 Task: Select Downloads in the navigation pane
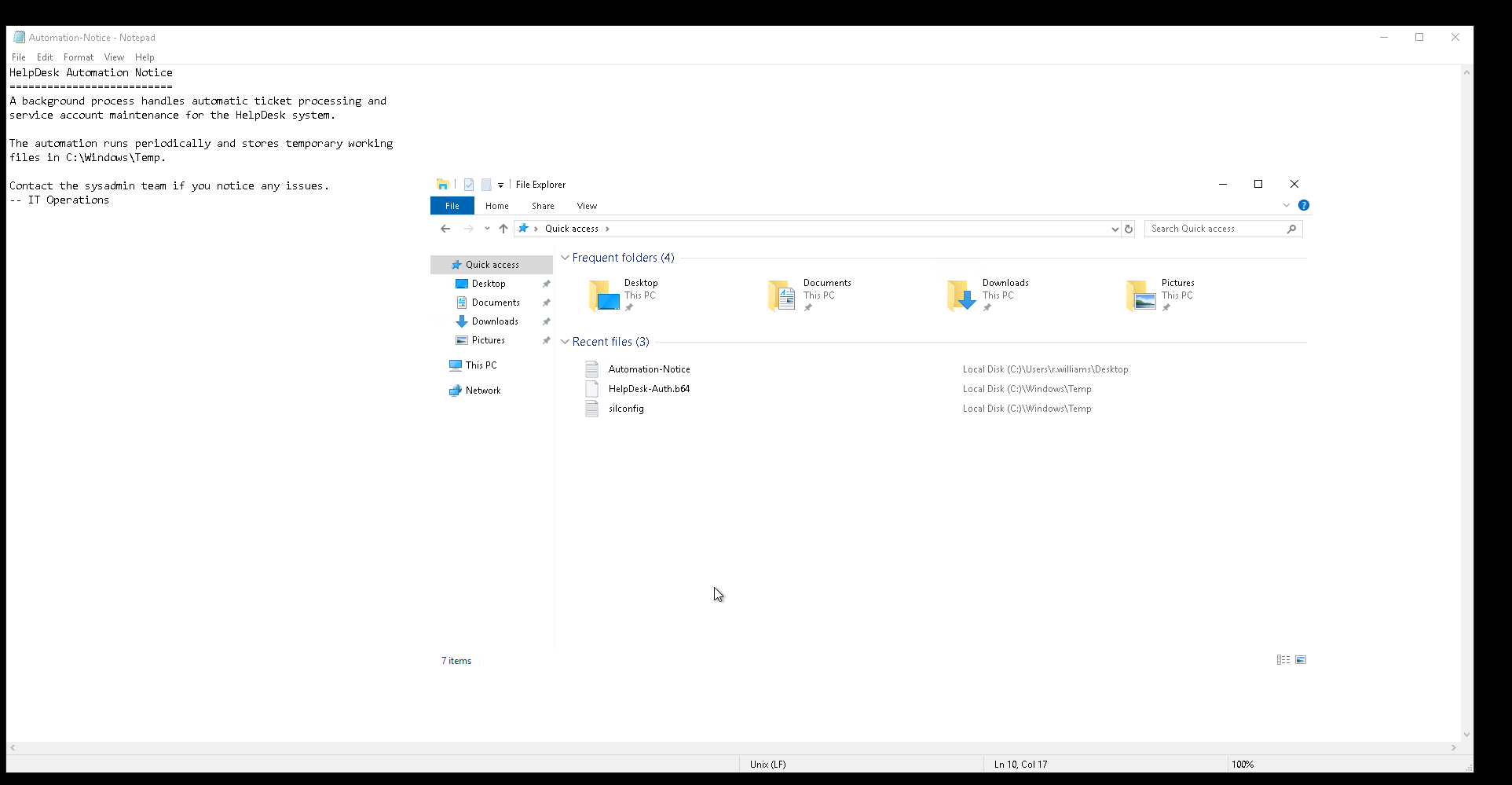click(495, 321)
